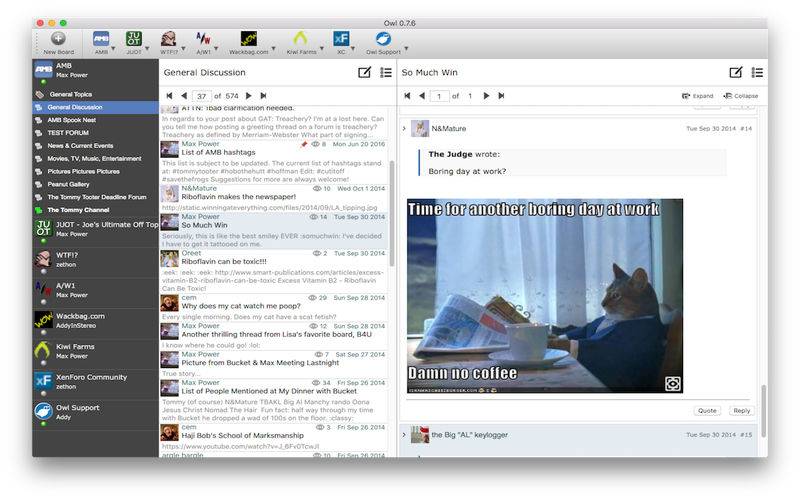800x500 pixels.
Task: Open list options in General Discussion header
Action: (x=386, y=72)
